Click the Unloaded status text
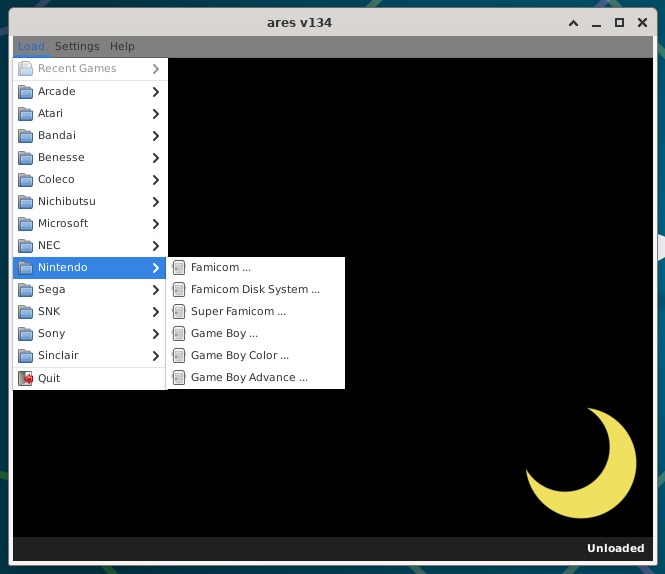This screenshot has height=574, width=665. [x=616, y=548]
